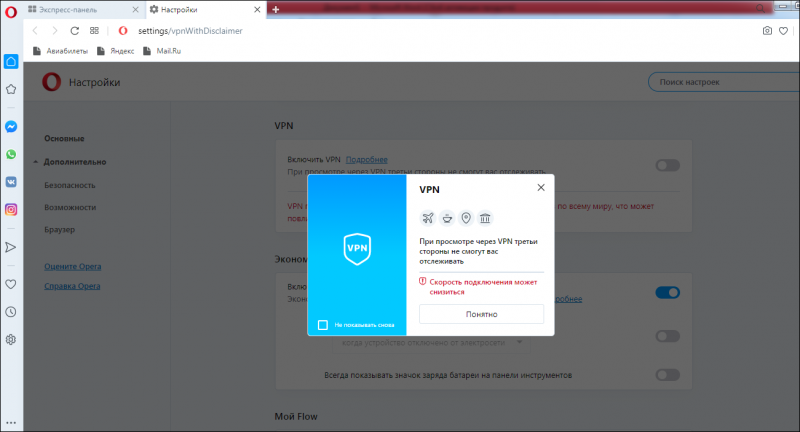Open 'Основные' settings section
The height and width of the screenshot is (432, 800).
tap(64, 138)
